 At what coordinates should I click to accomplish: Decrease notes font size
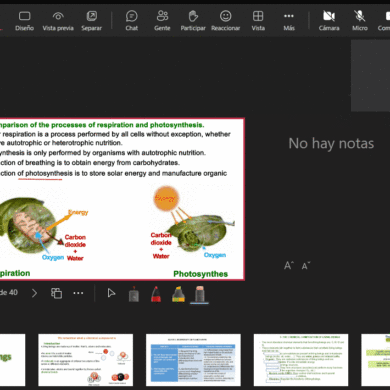pos(306,266)
